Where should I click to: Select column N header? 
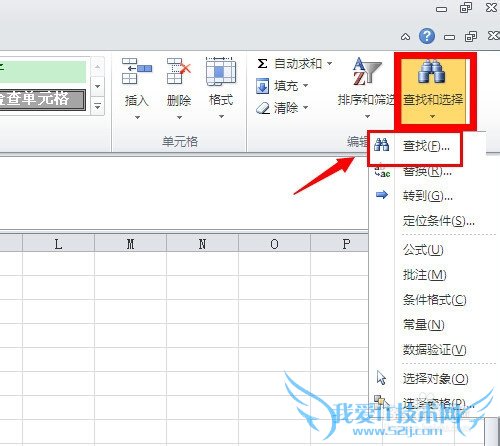tap(202, 243)
